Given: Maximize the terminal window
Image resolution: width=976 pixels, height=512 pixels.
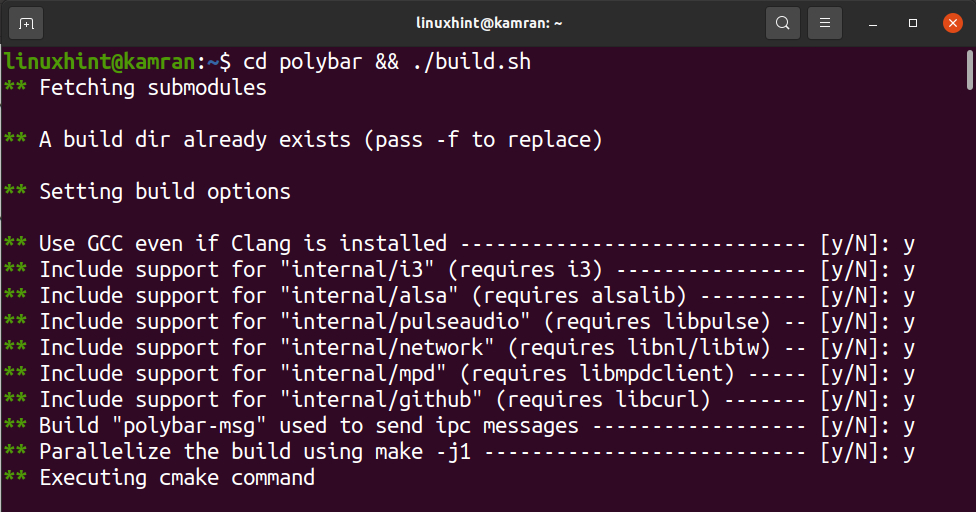Looking at the screenshot, I should click(x=913, y=22).
